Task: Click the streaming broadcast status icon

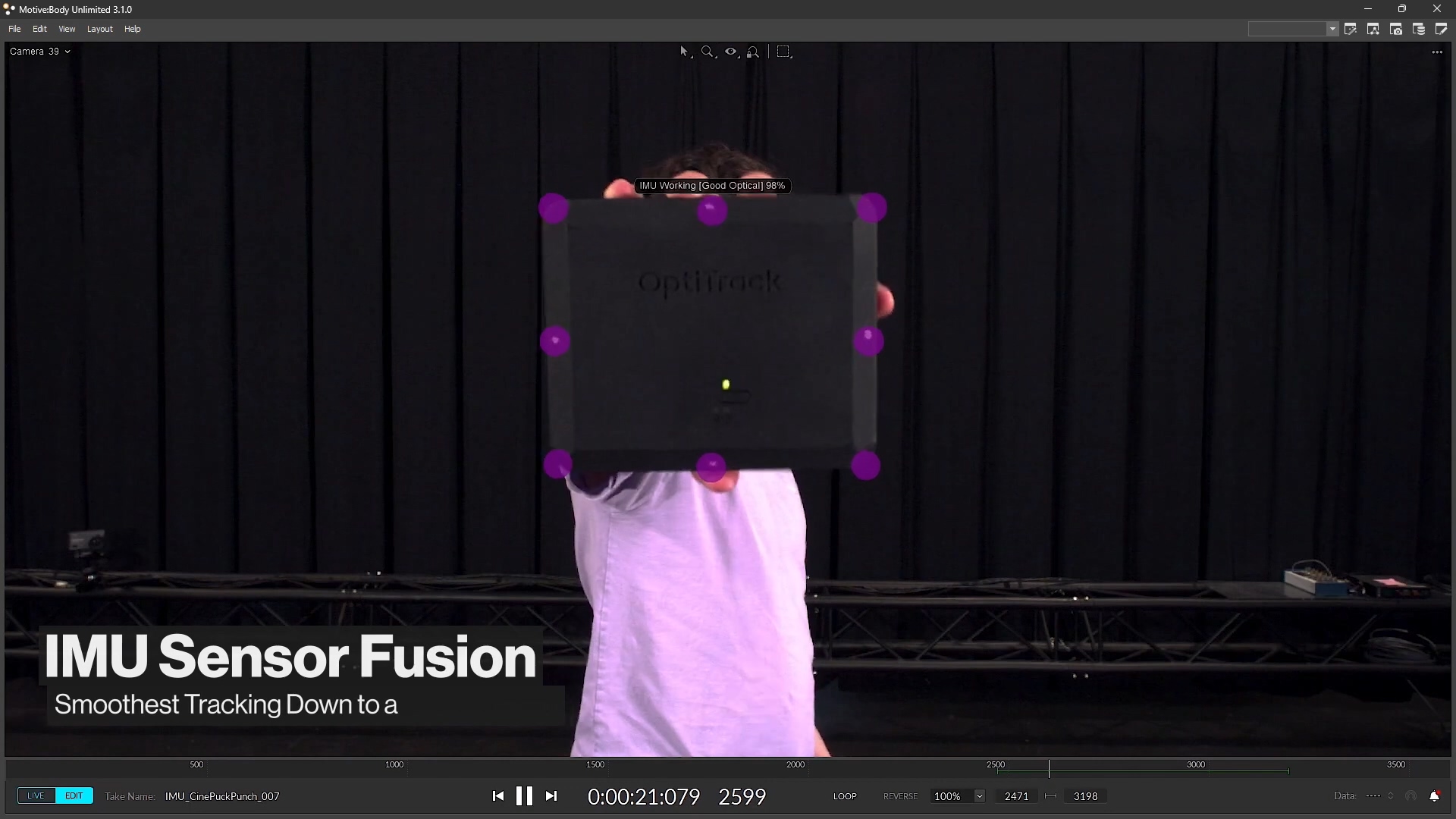Action: coord(1411,795)
